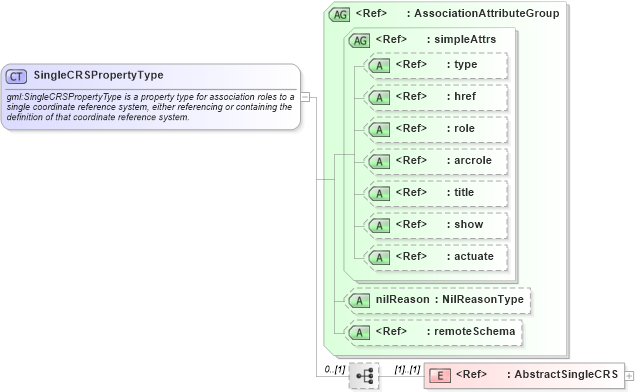Click the 0..[1] cardinality label
This screenshot has height=392, width=635.
click(x=335, y=369)
